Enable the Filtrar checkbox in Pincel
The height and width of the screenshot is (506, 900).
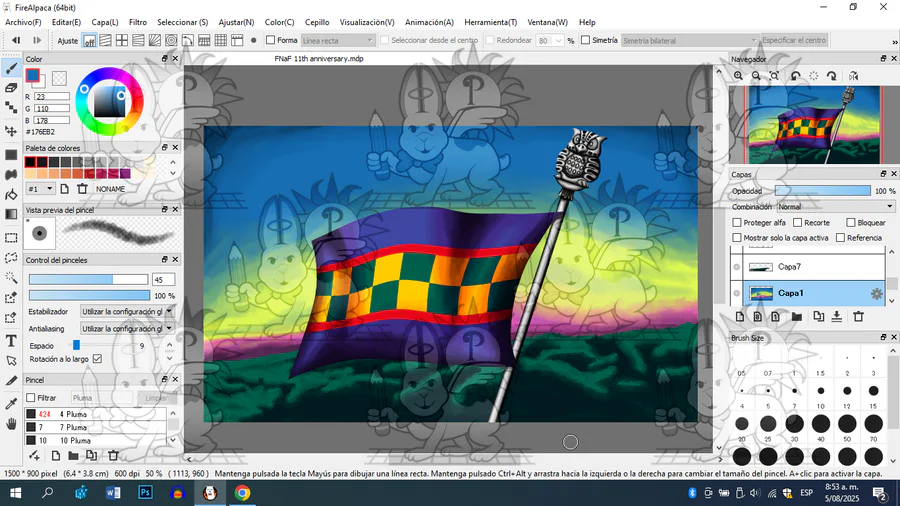coord(31,398)
